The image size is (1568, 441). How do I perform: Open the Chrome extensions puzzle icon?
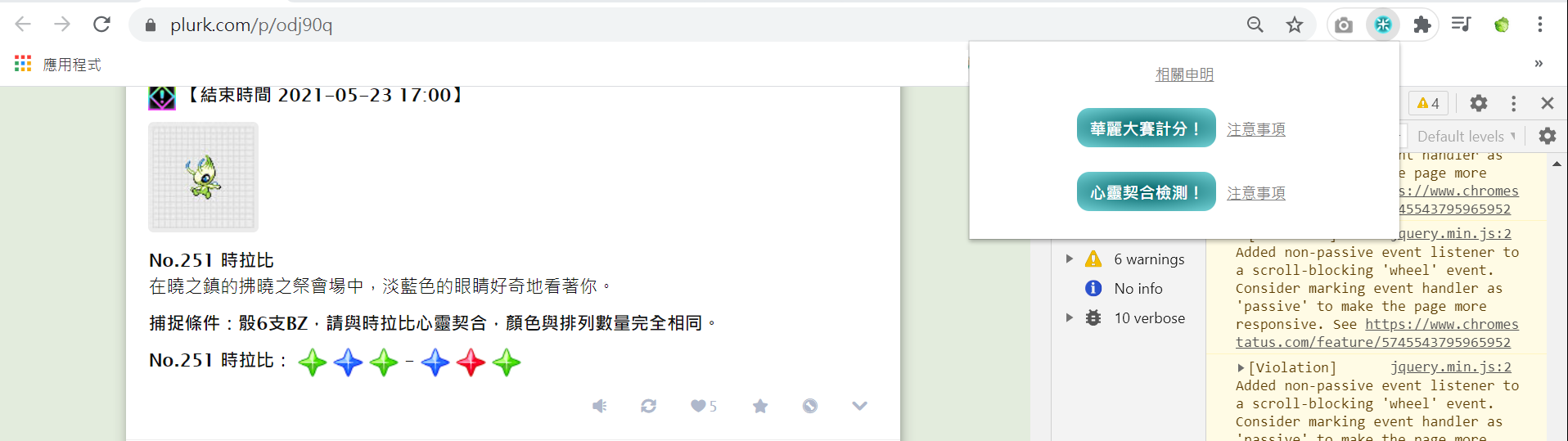pyautogui.click(x=1422, y=25)
